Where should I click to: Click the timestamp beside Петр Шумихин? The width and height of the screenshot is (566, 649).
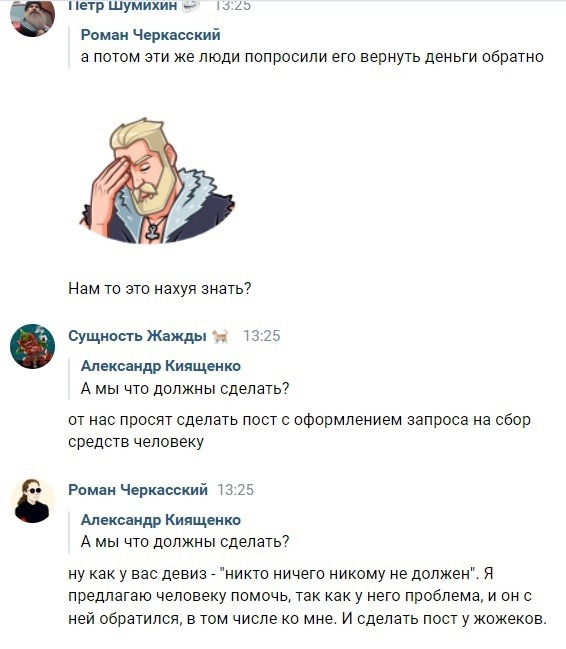(233, 5)
